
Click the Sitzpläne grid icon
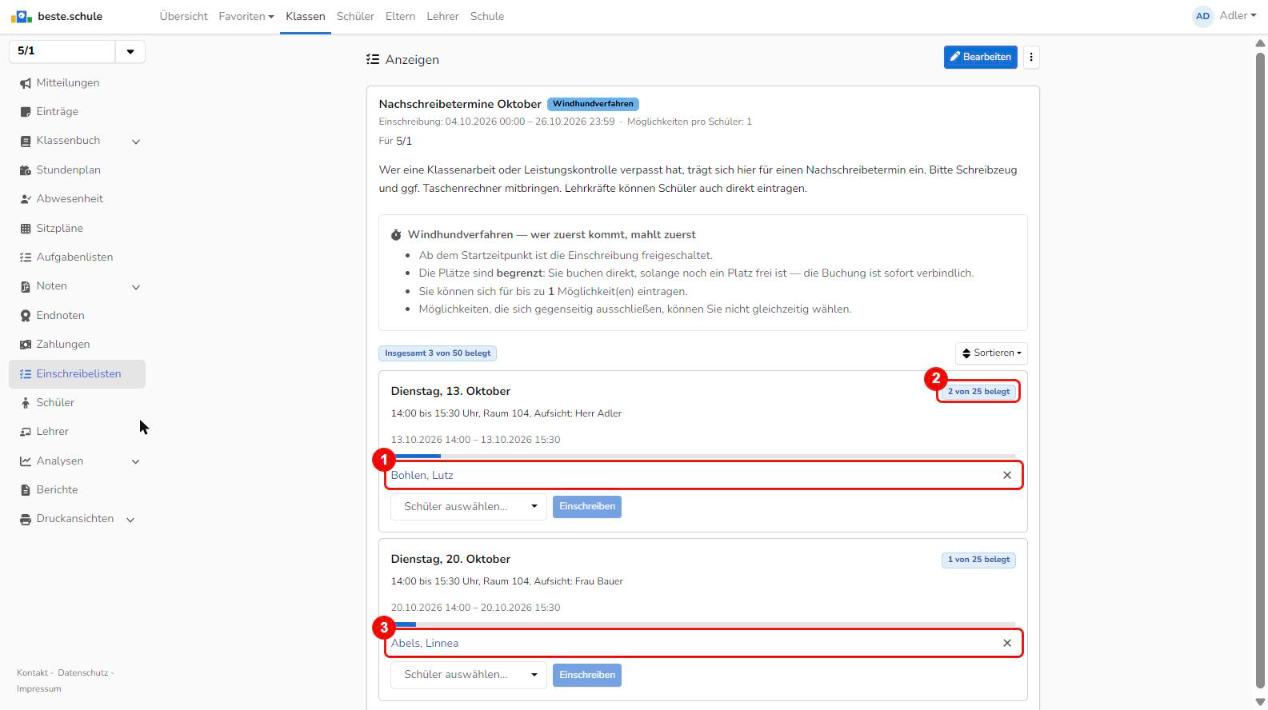[x=24, y=228]
